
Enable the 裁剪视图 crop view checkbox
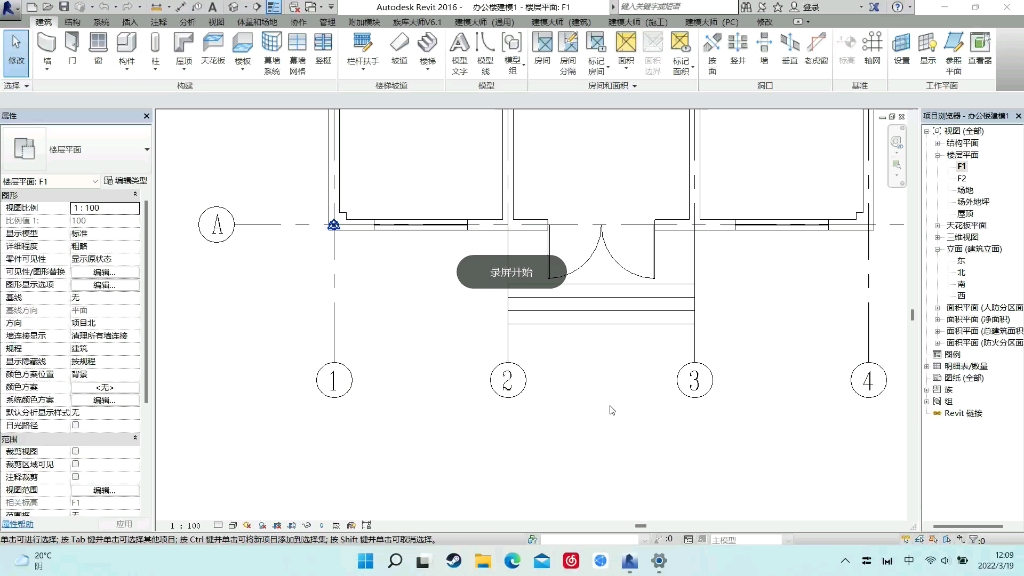[76, 451]
